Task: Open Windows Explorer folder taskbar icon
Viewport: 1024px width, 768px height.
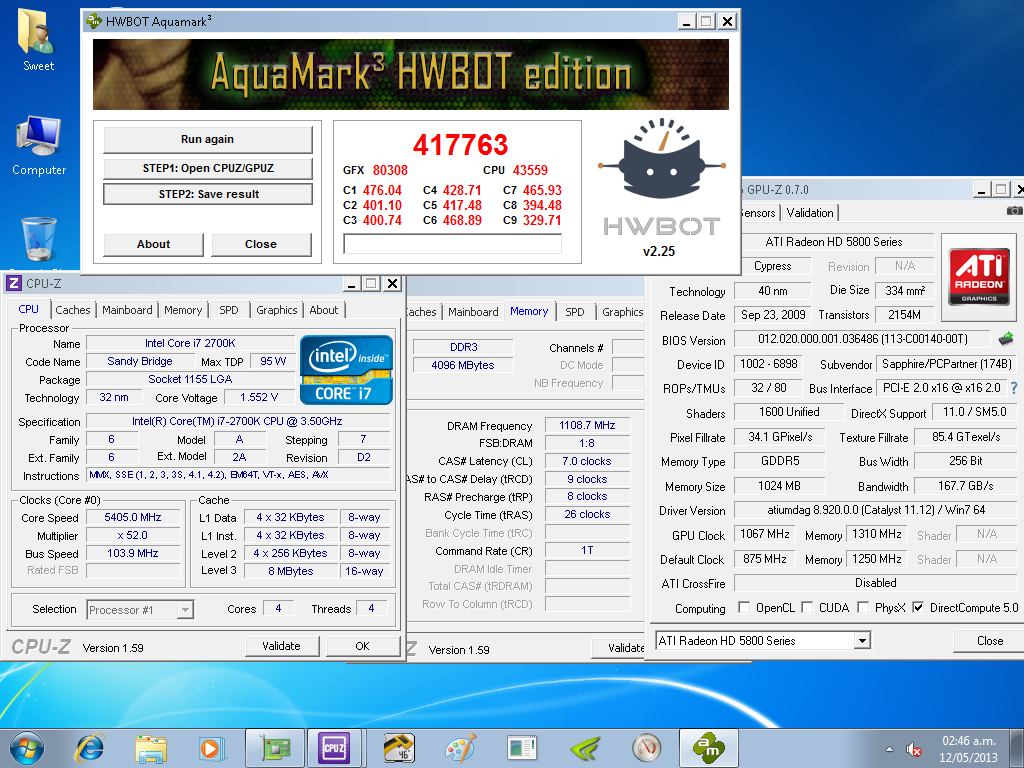Action: click(151, 748)
